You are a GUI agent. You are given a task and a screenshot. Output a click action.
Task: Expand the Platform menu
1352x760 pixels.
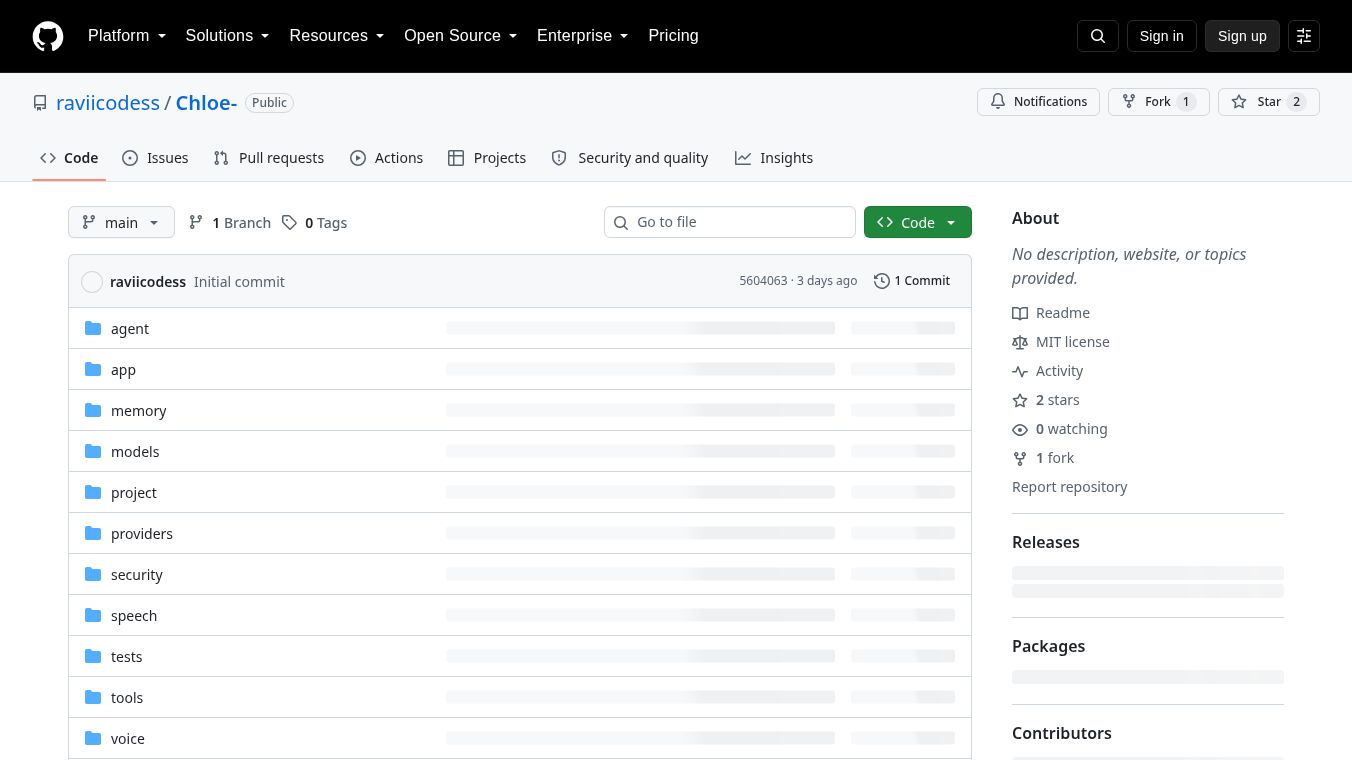[127, 36]
